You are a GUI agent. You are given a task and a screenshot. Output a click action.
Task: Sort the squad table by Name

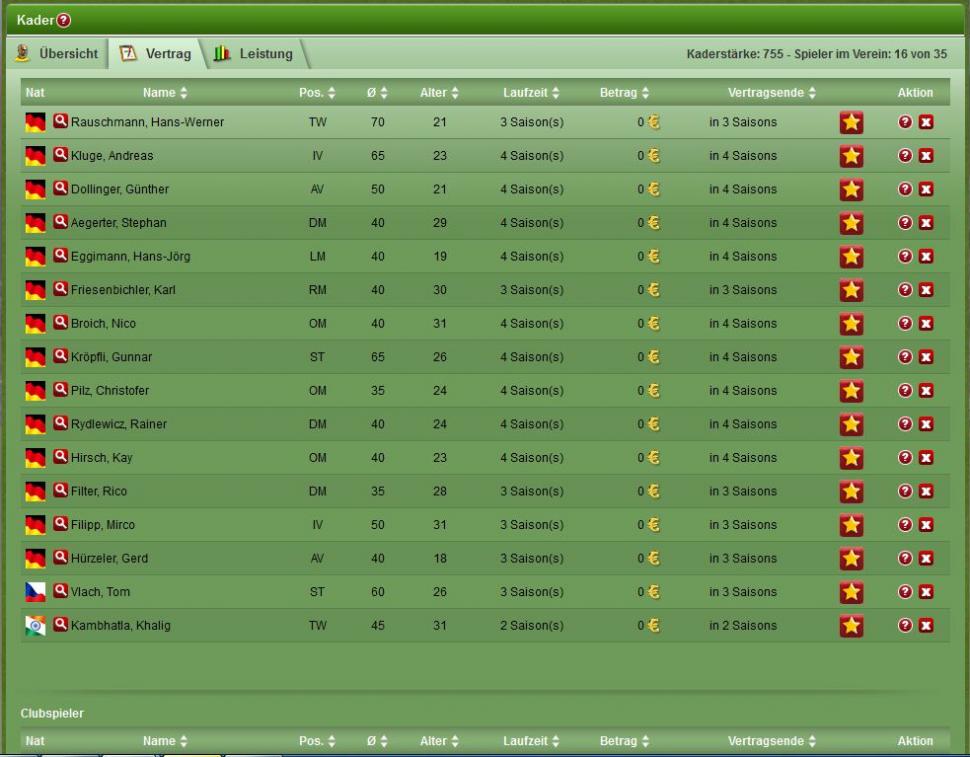165,93
